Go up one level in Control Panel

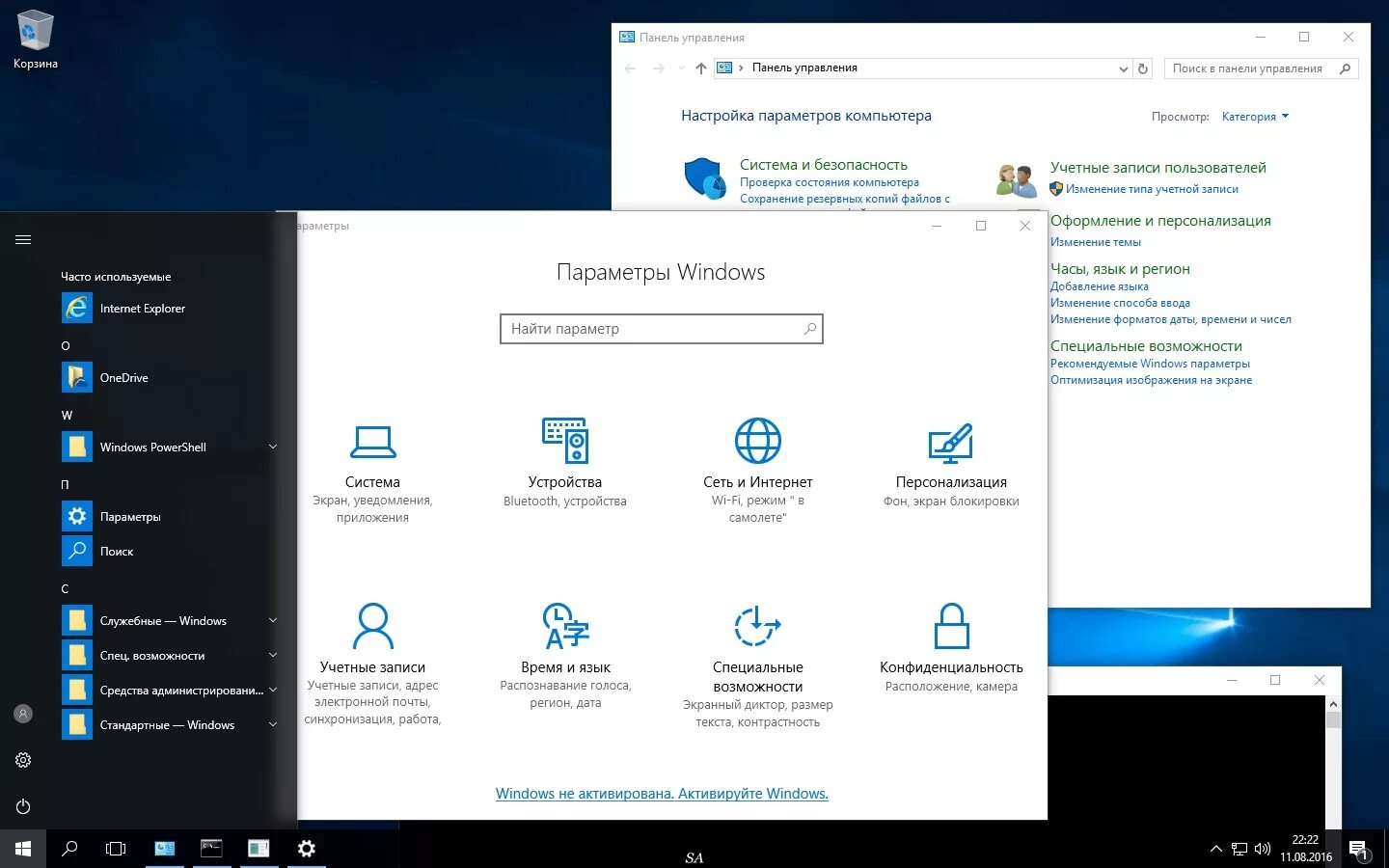tap(701, 68)
